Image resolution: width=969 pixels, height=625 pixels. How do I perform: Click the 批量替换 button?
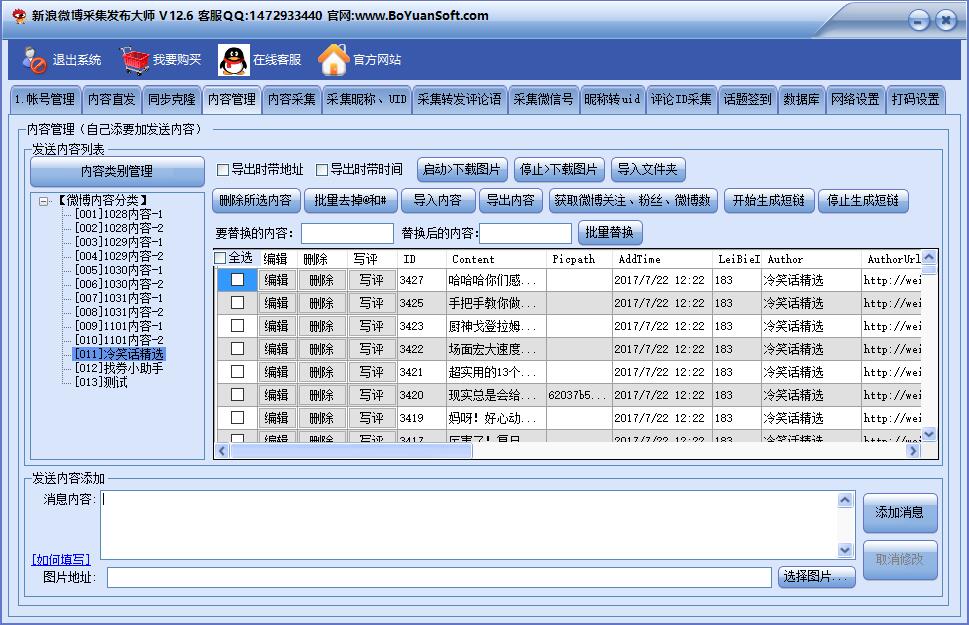609,232
